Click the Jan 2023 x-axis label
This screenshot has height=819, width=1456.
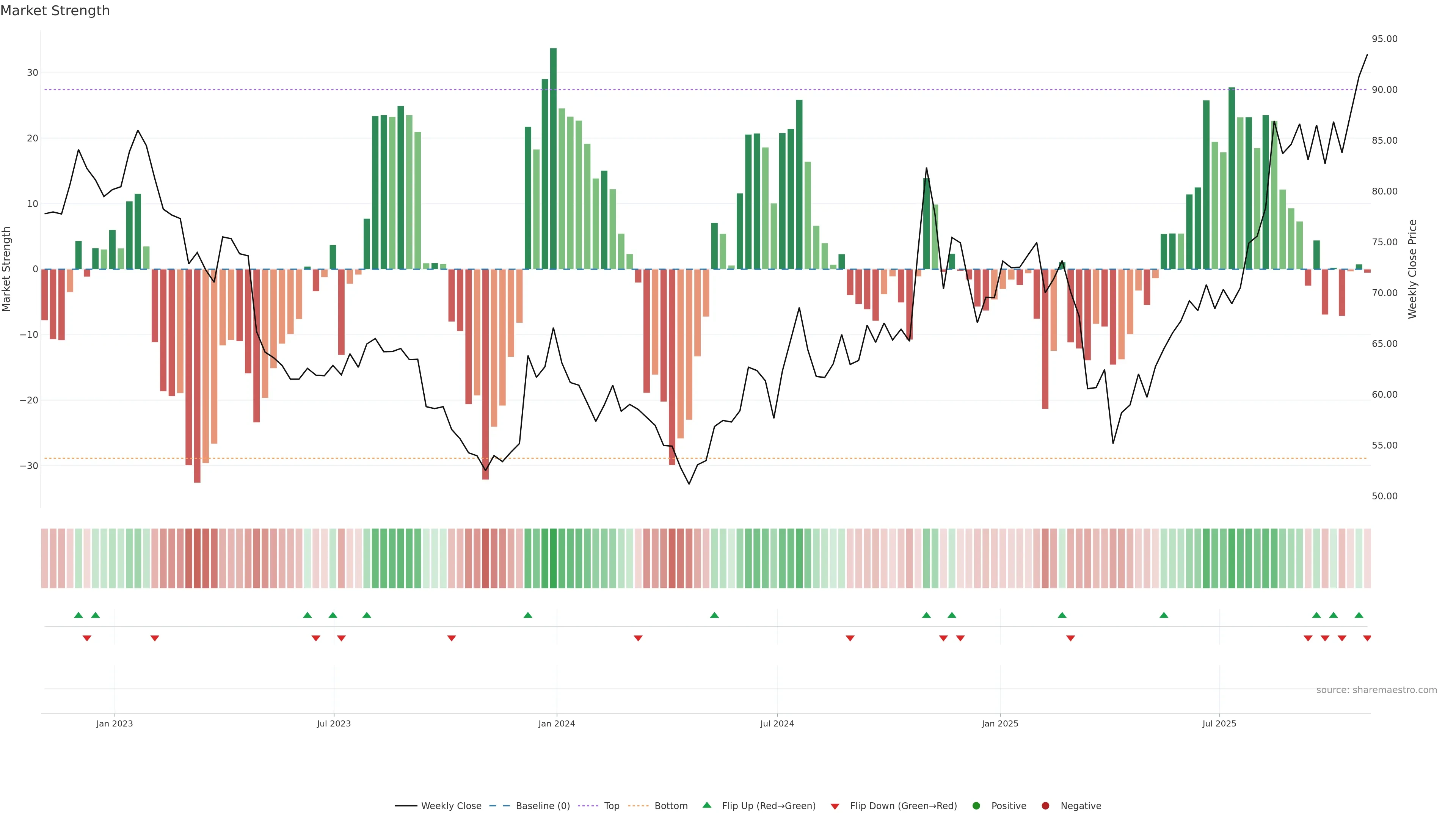(114, 723)
